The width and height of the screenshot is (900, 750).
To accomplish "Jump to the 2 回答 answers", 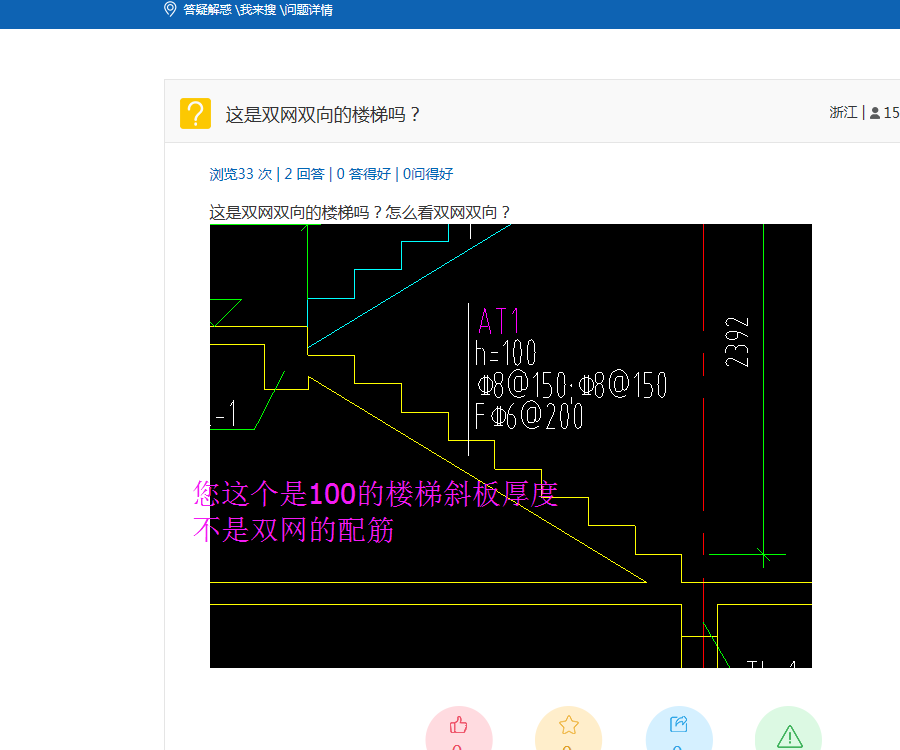I will pos(305,174).
